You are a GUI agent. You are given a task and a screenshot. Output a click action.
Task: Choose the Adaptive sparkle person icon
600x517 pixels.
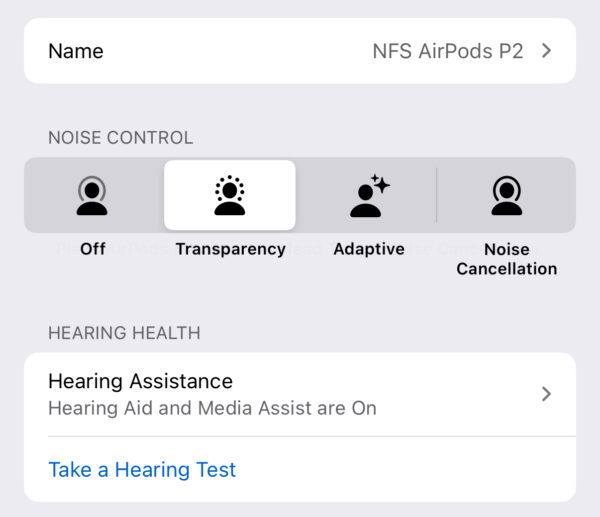pos(369,196)
